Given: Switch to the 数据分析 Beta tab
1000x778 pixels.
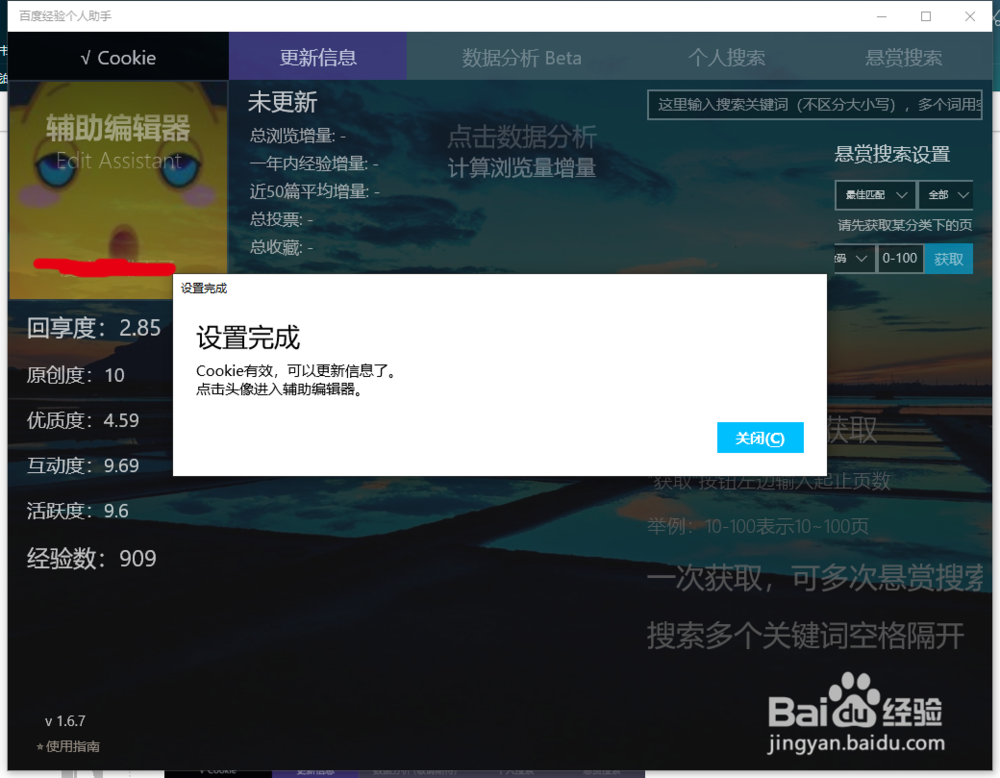Looking at the screenshot, I should pyautogui.click(x=521, y=56).
